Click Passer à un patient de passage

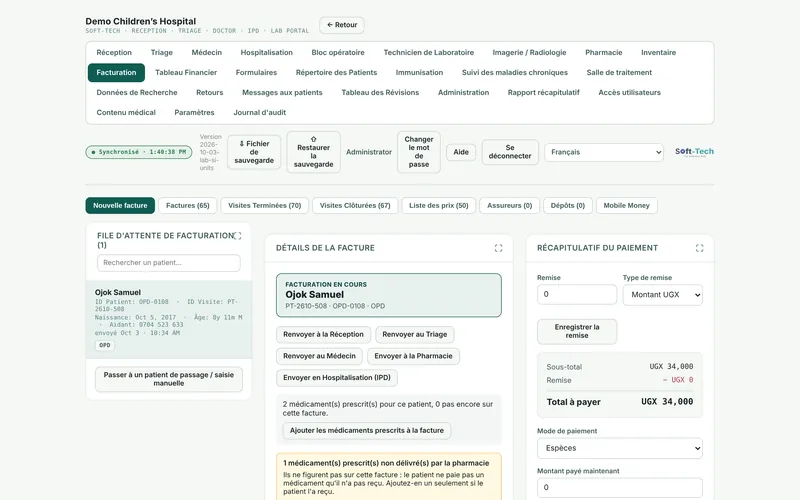click(x=169, y=379)
